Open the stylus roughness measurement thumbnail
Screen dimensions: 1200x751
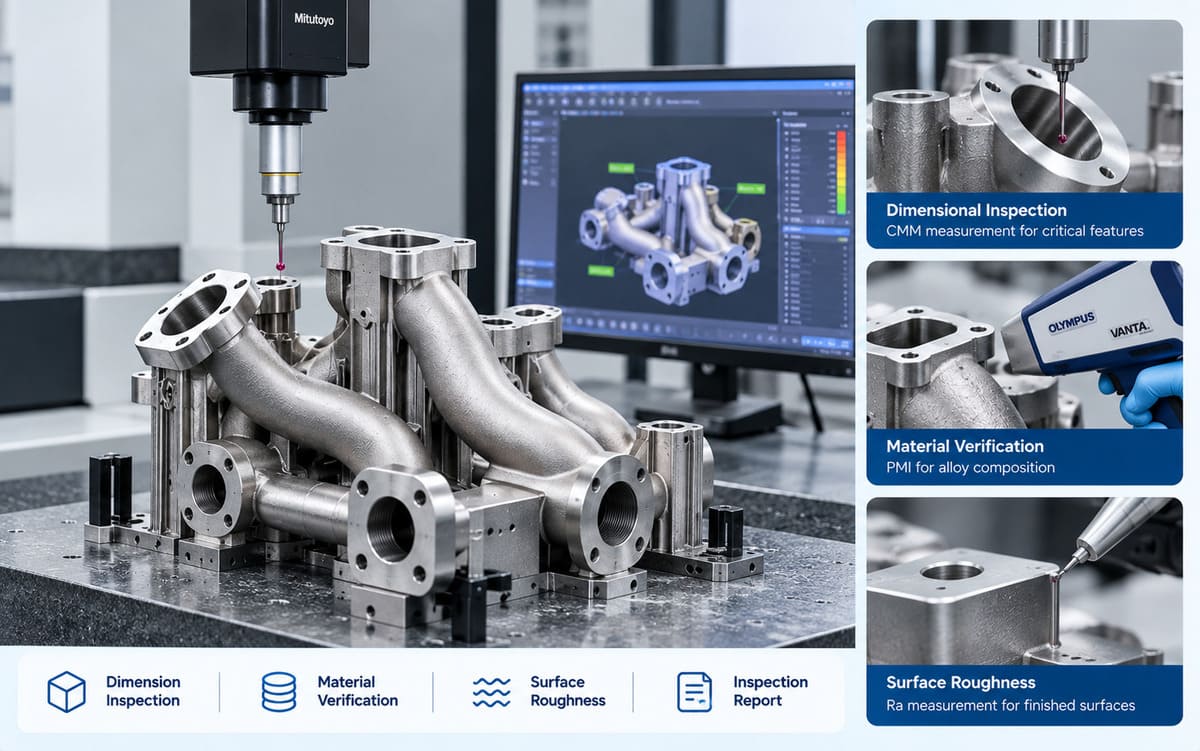(x=1024, y=581)
